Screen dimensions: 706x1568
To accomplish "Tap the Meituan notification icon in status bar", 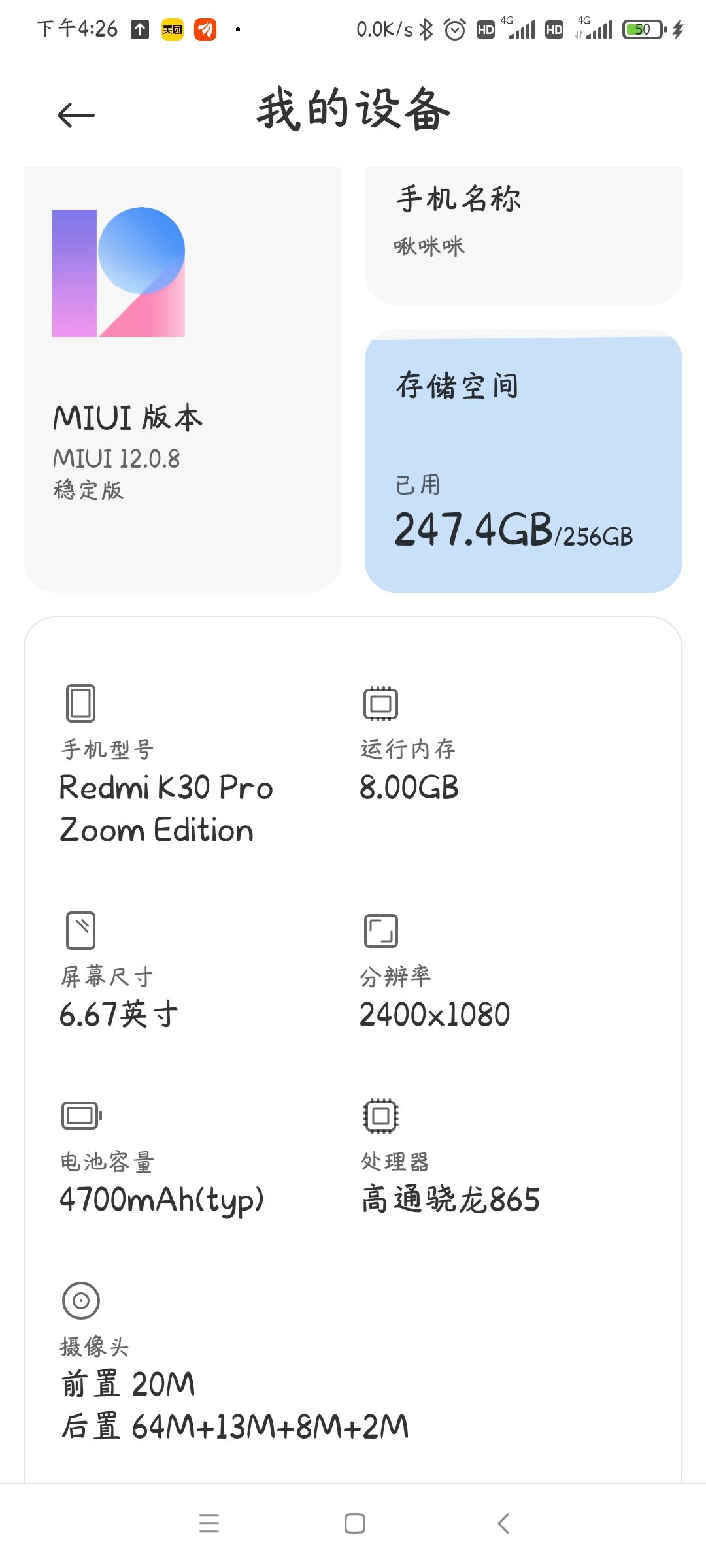I will pos(173,29).
